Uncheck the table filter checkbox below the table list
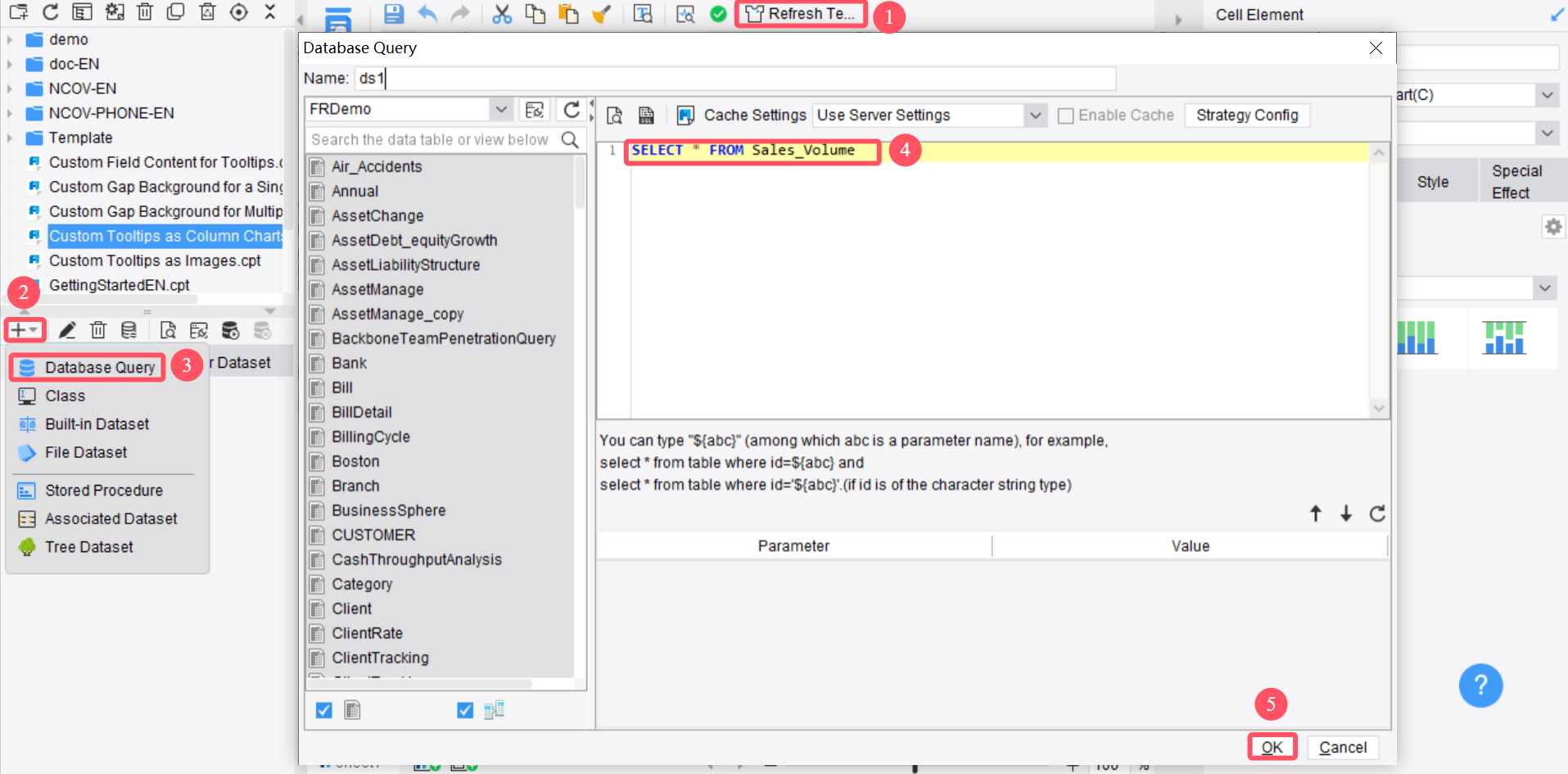 pos(323,710)
